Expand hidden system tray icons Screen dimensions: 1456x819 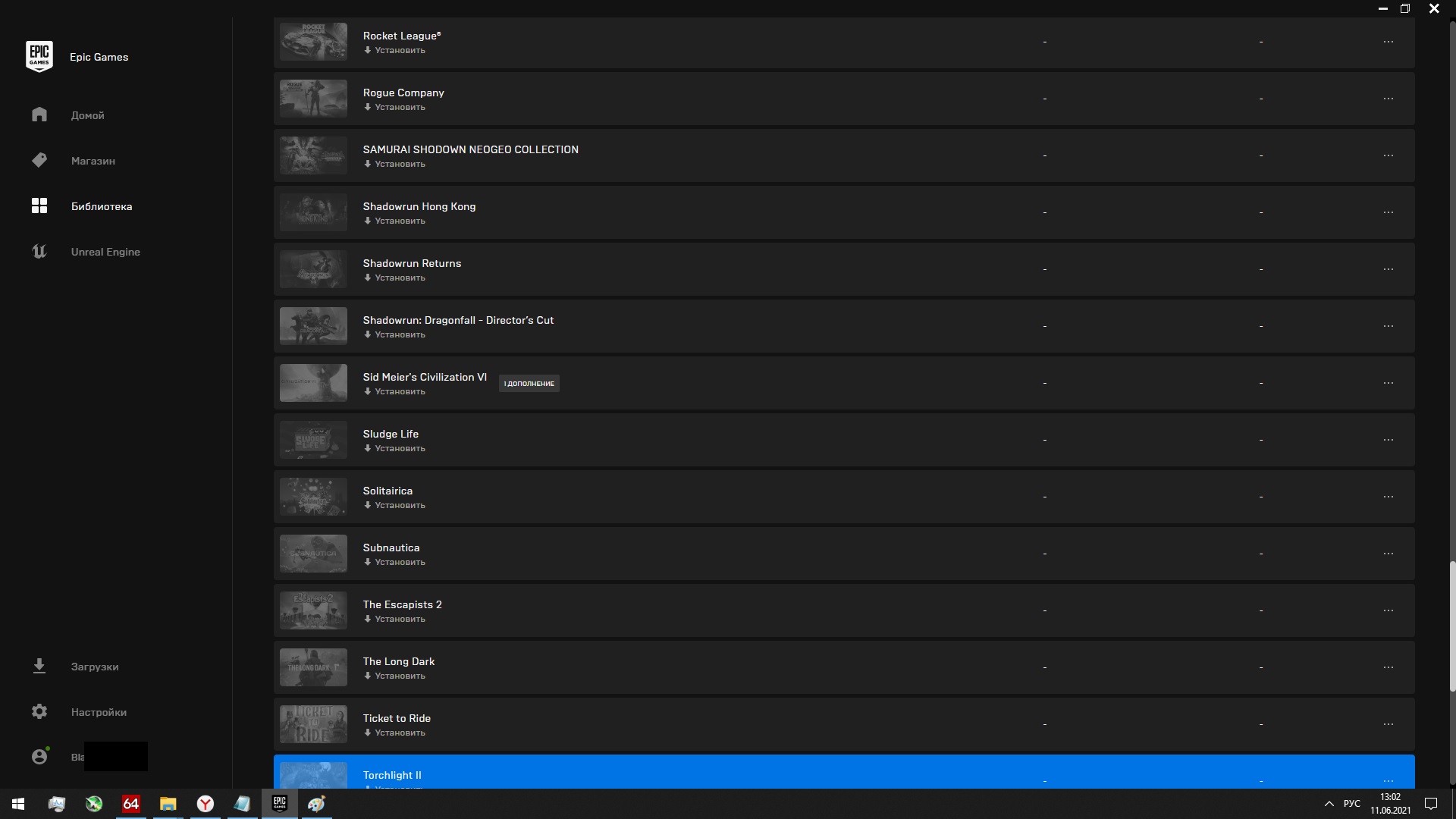(1329, 804)
